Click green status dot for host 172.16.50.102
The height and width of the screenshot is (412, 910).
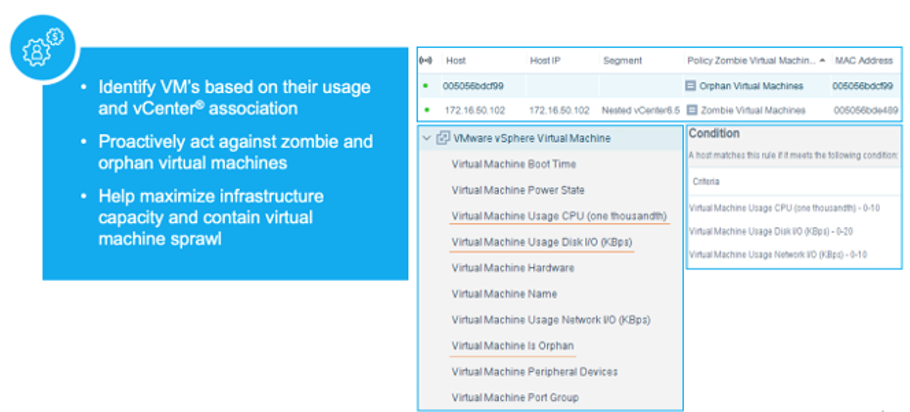427,110
